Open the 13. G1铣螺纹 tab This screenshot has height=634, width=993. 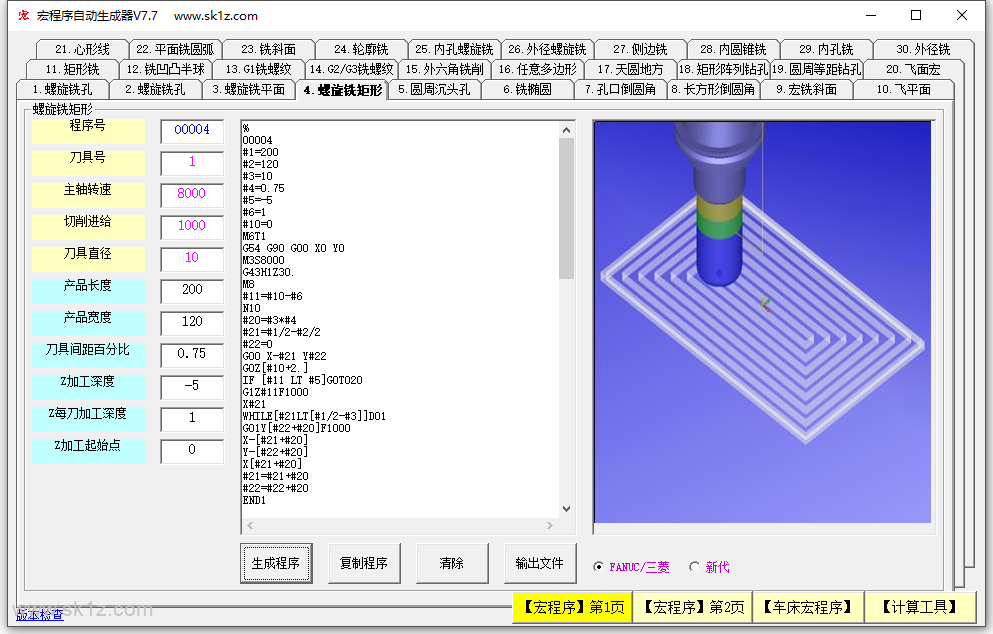click(258, 69)
